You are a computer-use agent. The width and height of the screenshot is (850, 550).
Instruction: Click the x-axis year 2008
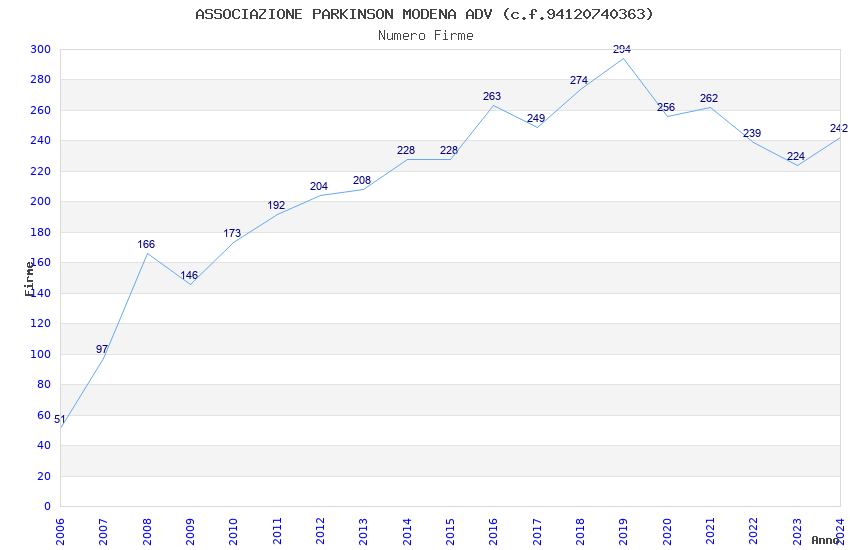146,532
